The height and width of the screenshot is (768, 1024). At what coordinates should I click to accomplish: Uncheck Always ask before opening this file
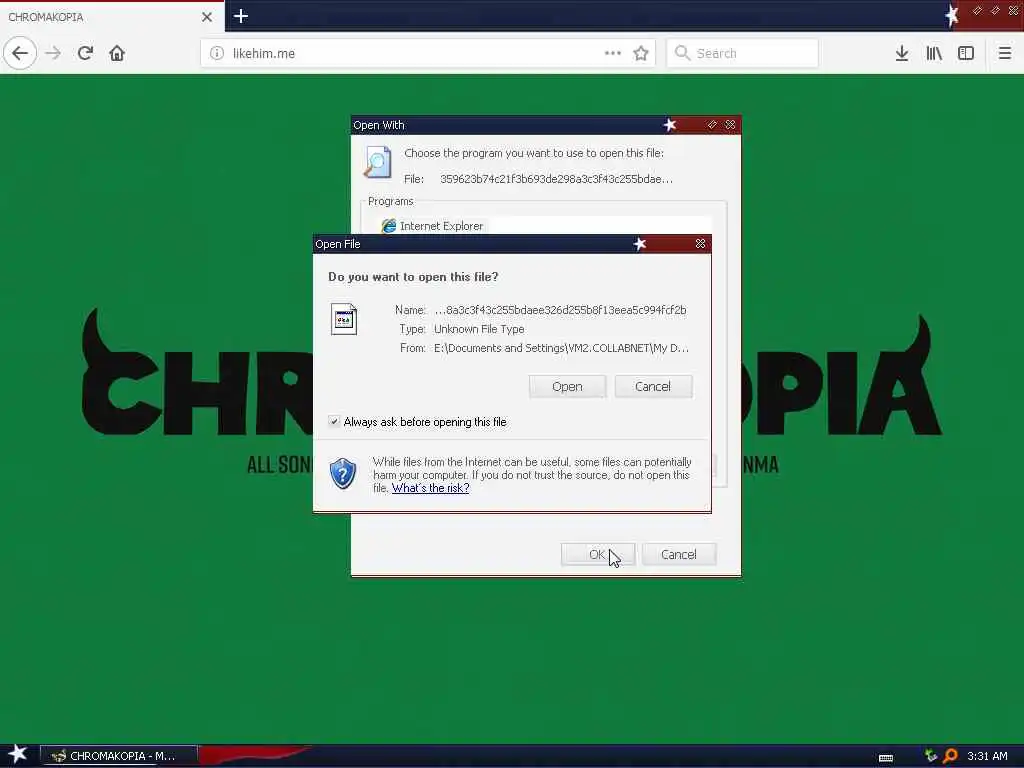pos(334,421)
